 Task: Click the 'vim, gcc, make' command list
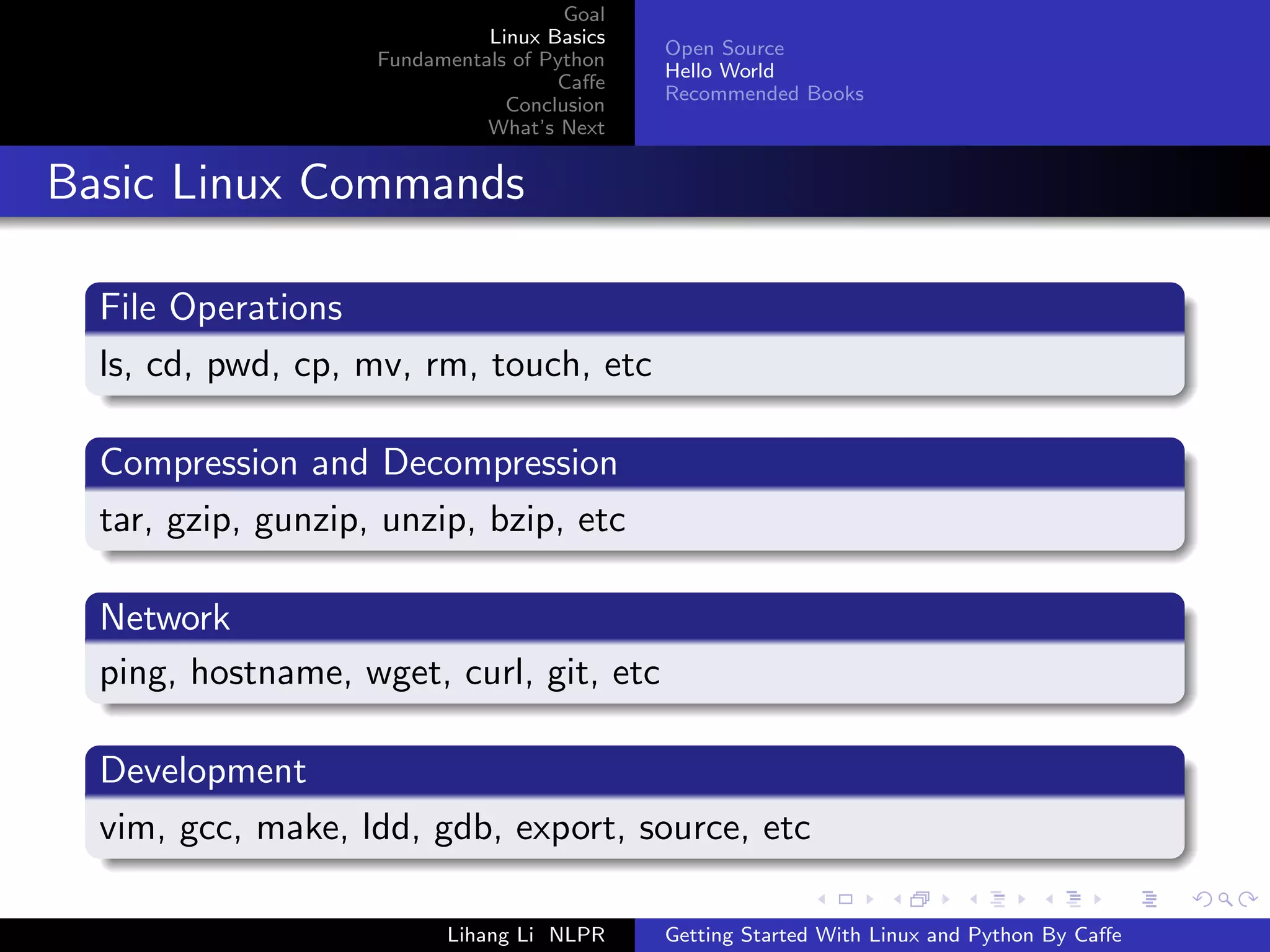455,828
